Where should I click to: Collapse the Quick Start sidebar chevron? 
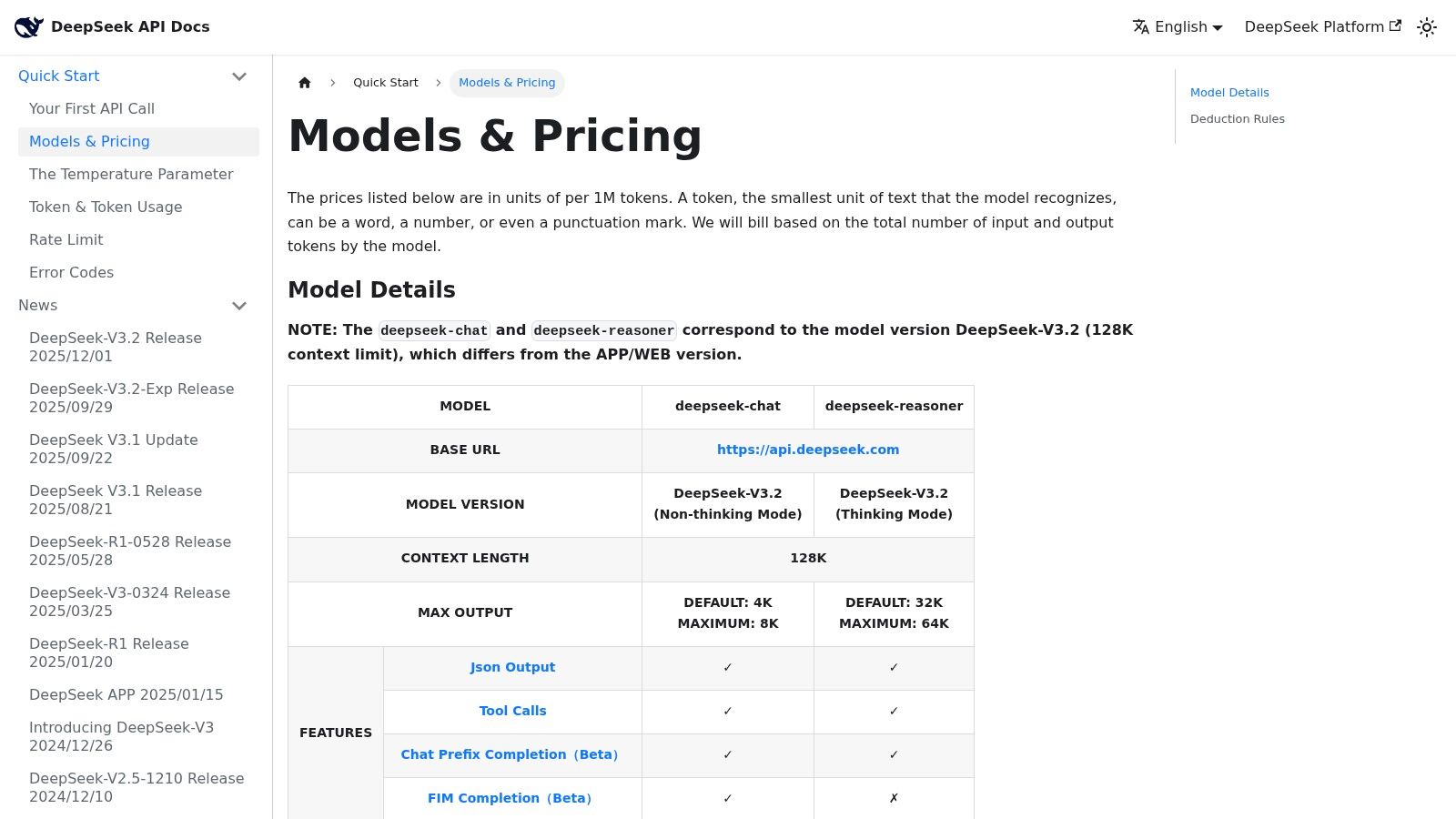239,76
